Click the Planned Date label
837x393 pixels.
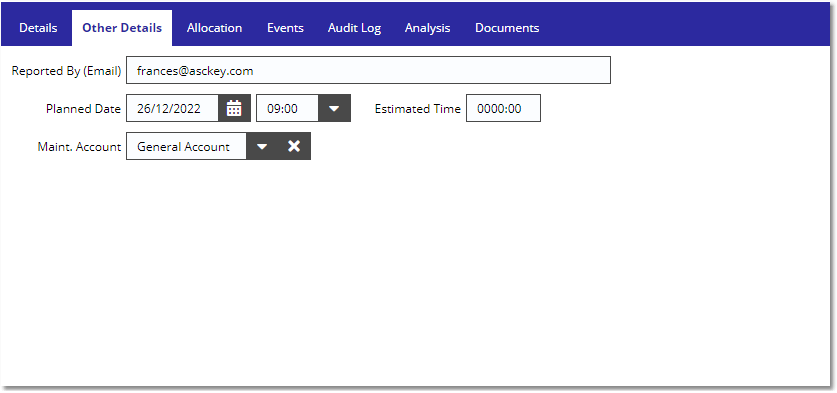[84, 109]
